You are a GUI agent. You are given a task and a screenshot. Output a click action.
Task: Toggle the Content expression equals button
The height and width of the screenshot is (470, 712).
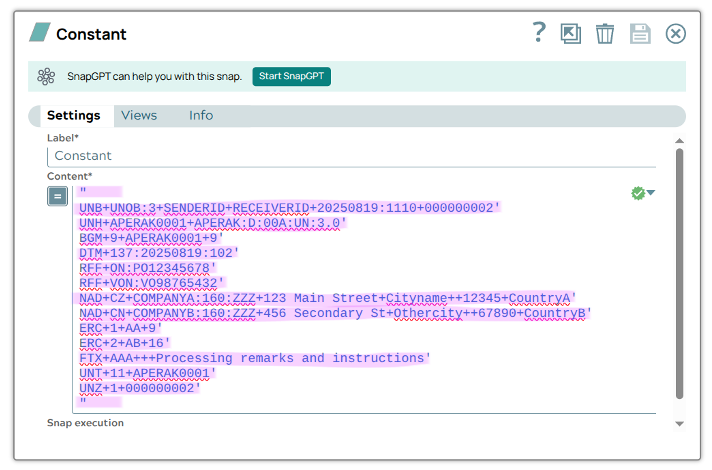click(x=57, y=196)
